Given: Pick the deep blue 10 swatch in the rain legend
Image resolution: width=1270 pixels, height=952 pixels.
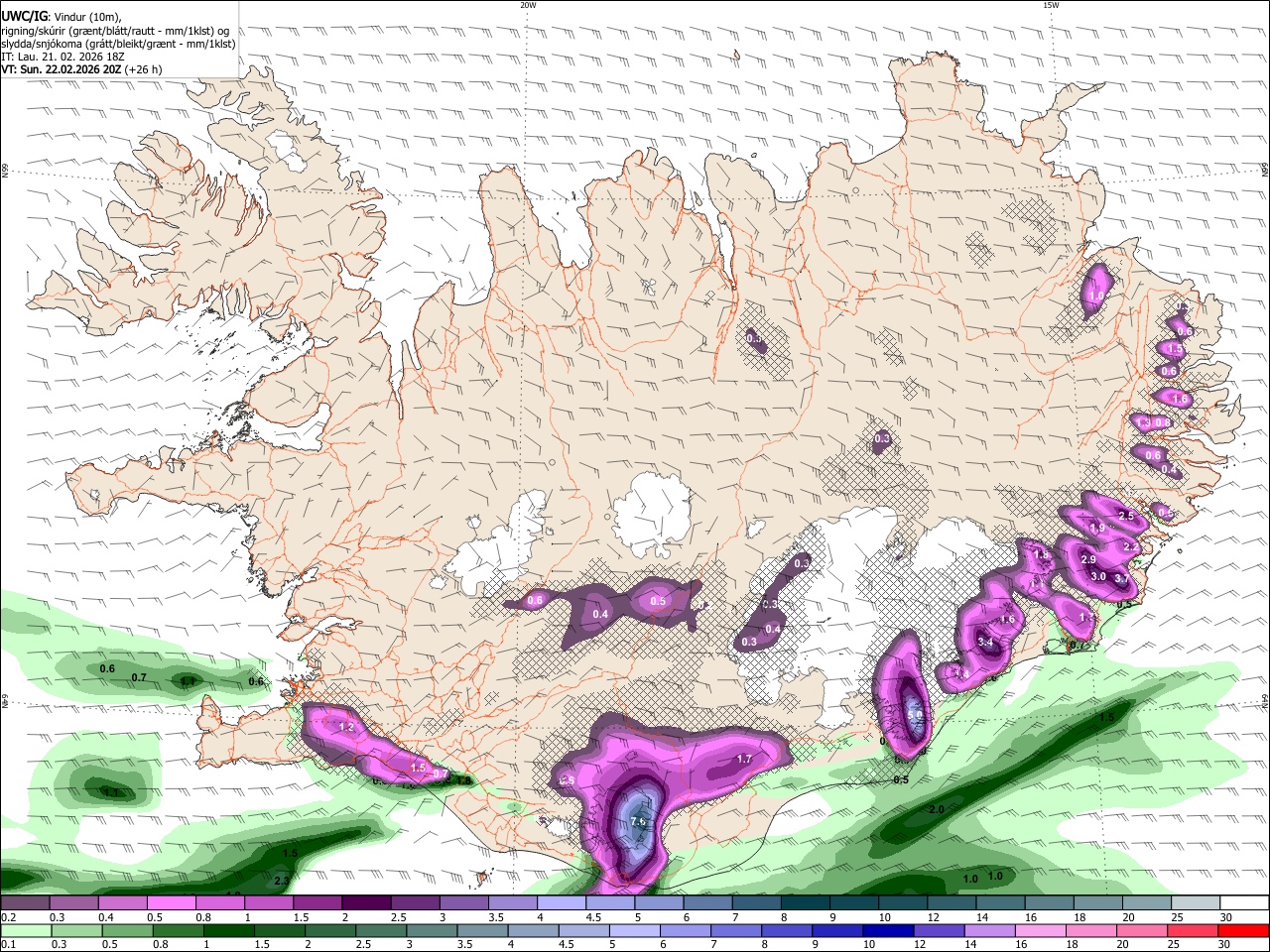Looking at the screenshot, I should click(888, 931).
